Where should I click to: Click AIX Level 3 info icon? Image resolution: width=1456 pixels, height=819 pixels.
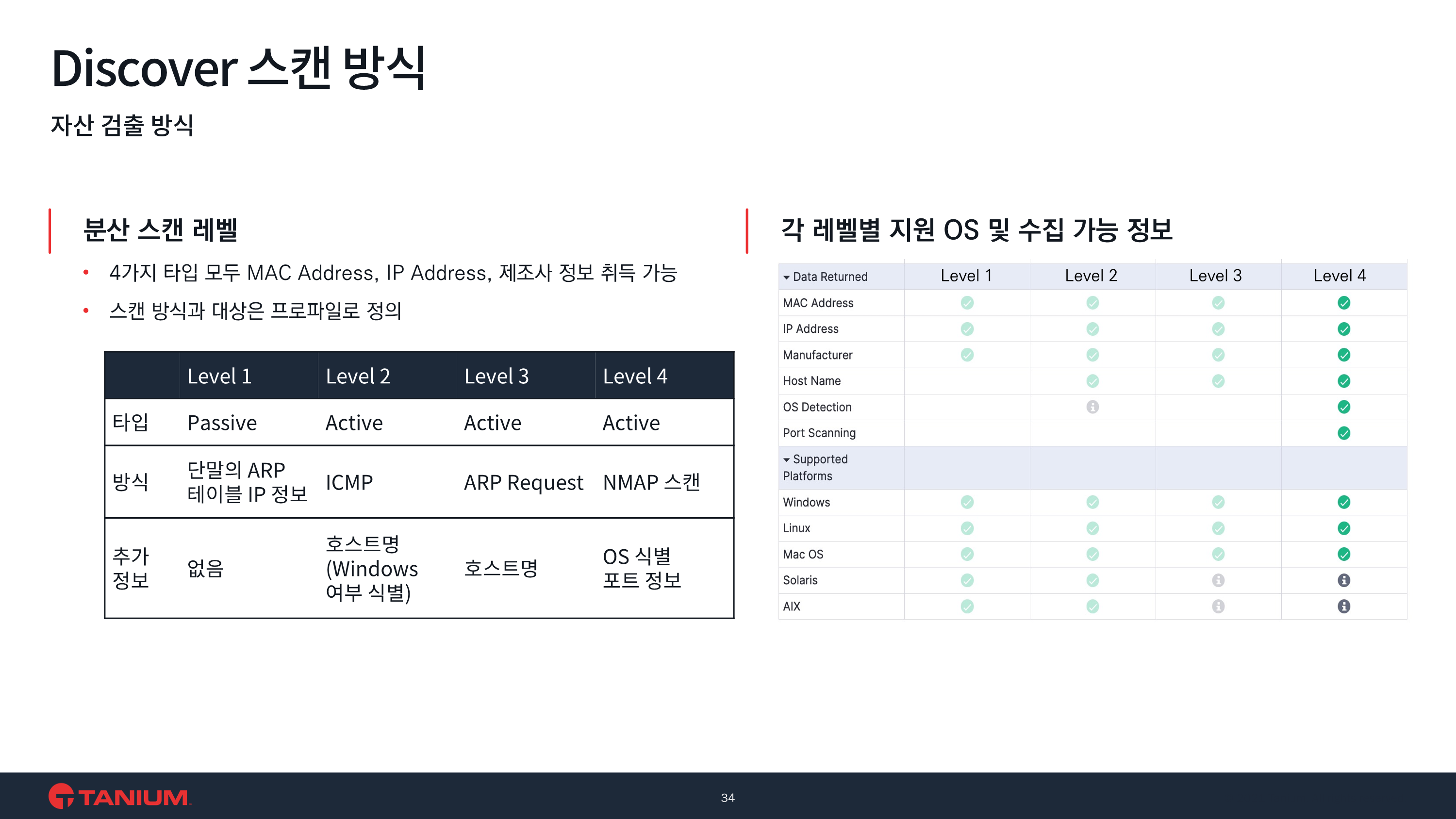pyautogui.click(x=1218, y=606)
